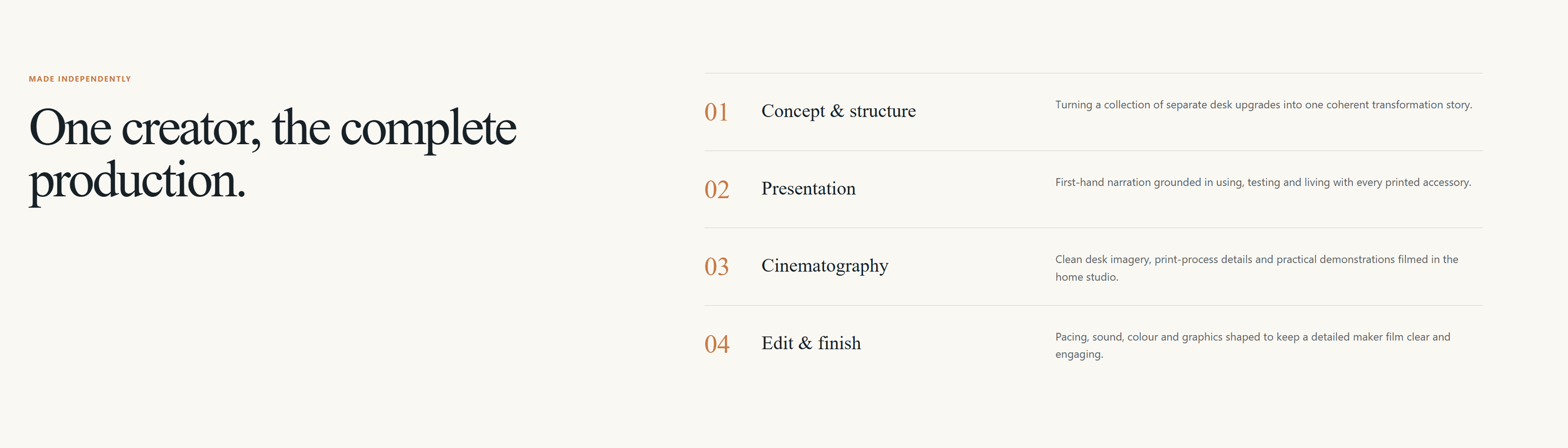
Task: Click the number 01
Action: pos(716,112)
